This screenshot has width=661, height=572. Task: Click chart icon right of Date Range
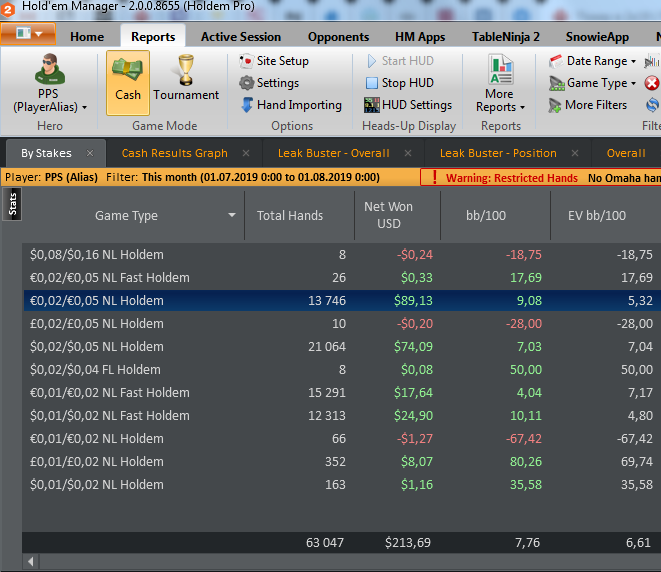652,62
